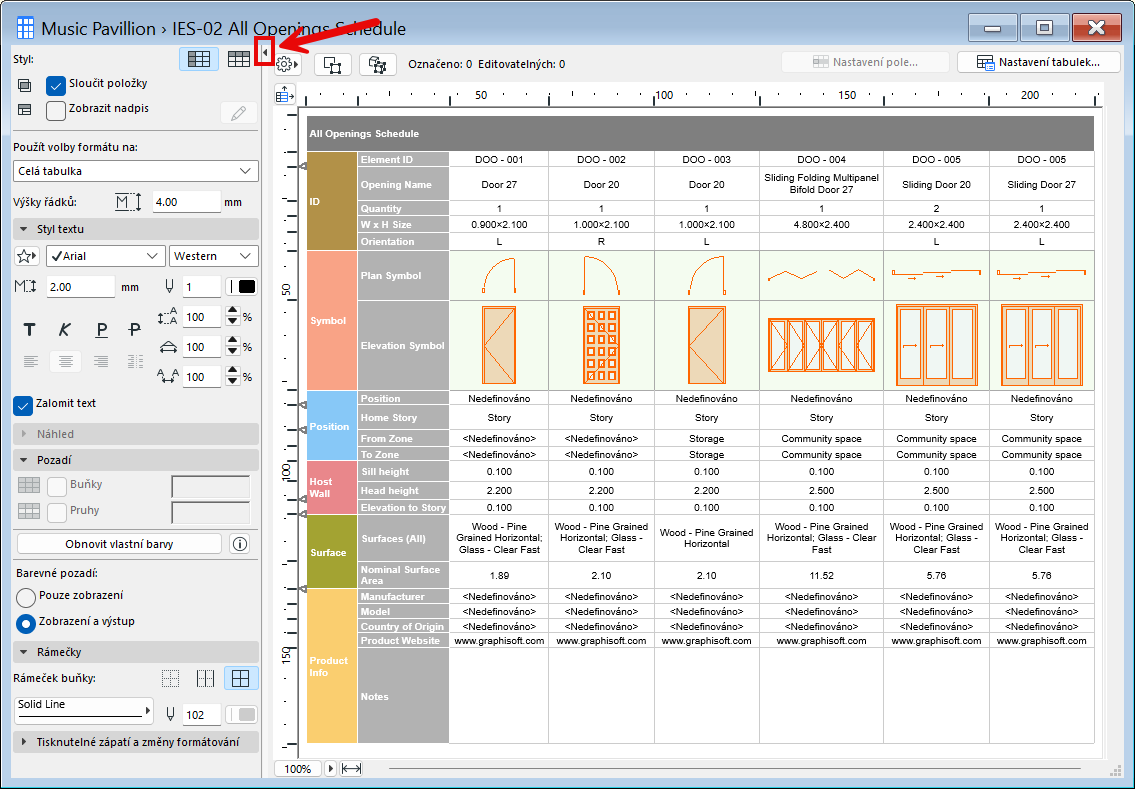The width and height of the screenshot is (1135, 789).
Task: Toggle italic text style (K icon)
Action: (65, 330)
